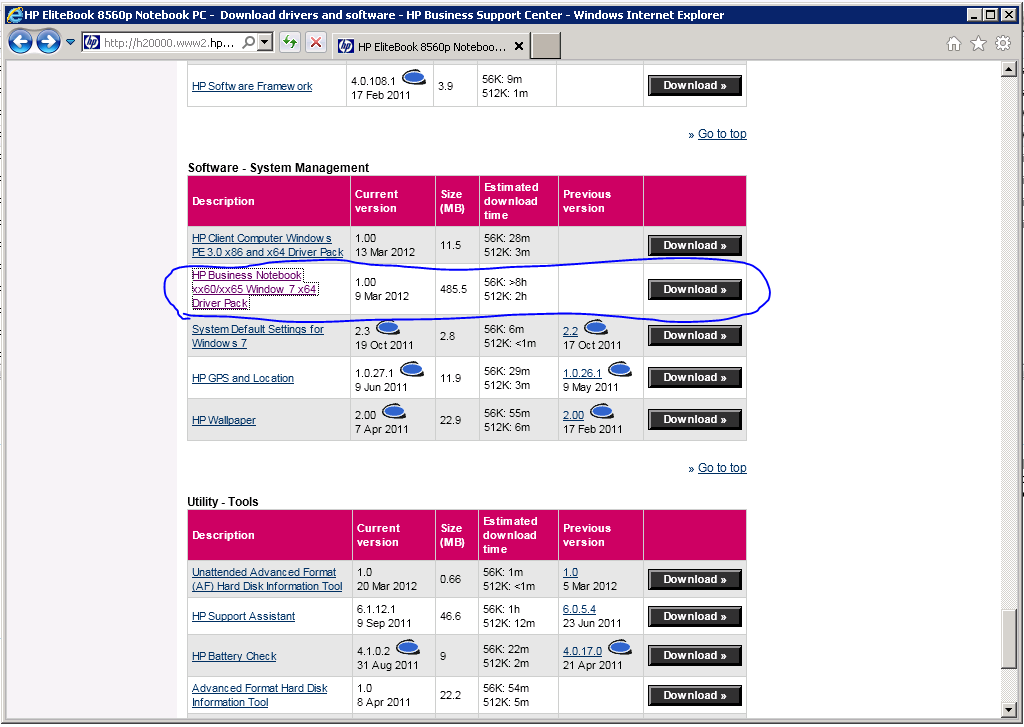This screenshot has height=727, width=1024.
Task: Click info icon beside version 4.1.0.2
Action: point(408,648)
